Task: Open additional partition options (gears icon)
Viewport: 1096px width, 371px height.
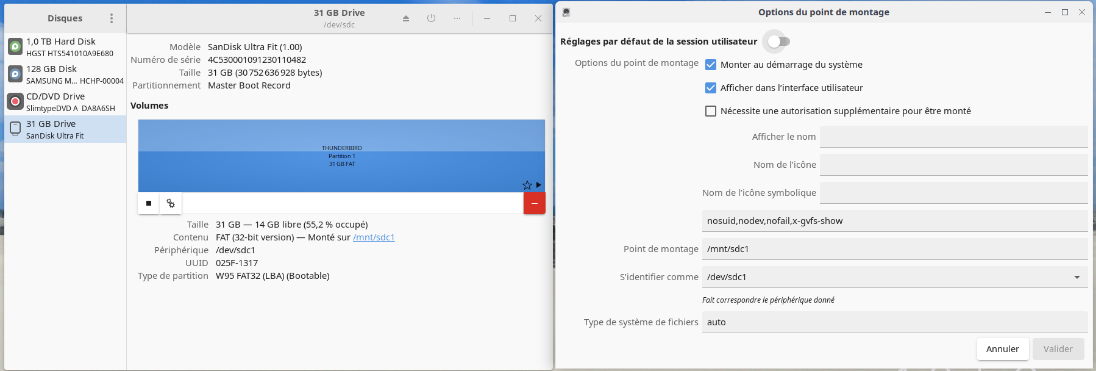Action: [171, 203]
